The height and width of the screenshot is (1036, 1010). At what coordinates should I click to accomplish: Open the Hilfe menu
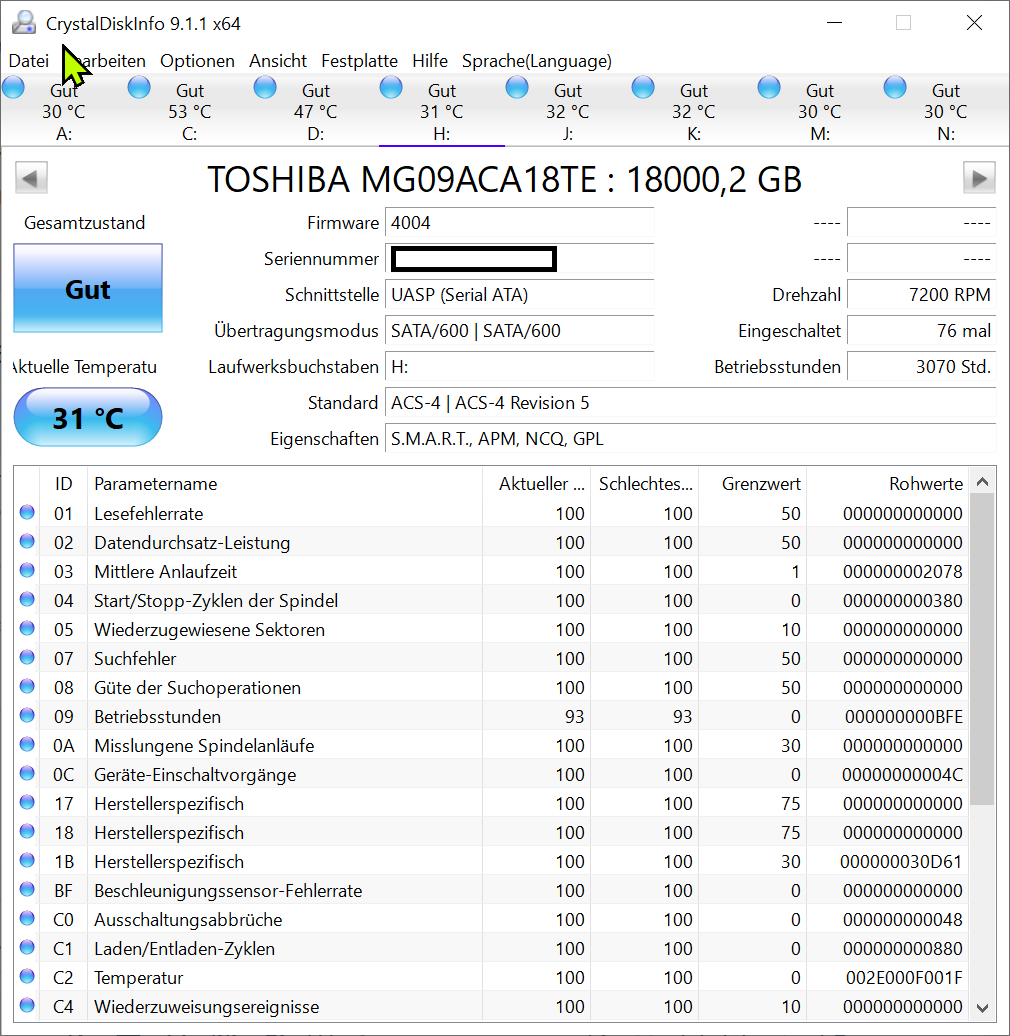(429, 61)
